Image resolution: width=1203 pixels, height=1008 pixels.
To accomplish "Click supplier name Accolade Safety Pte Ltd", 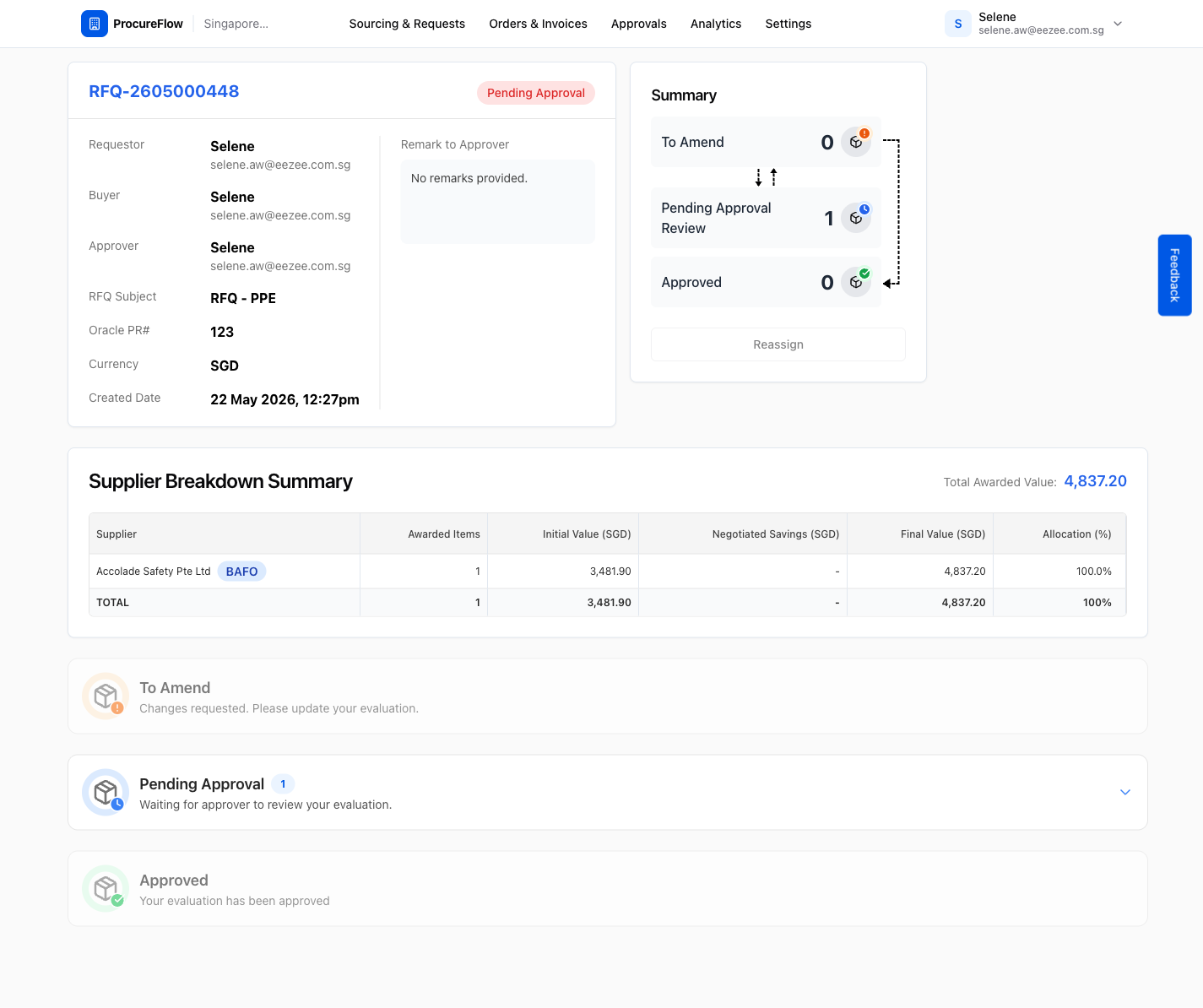I will [x=154, y=572].
